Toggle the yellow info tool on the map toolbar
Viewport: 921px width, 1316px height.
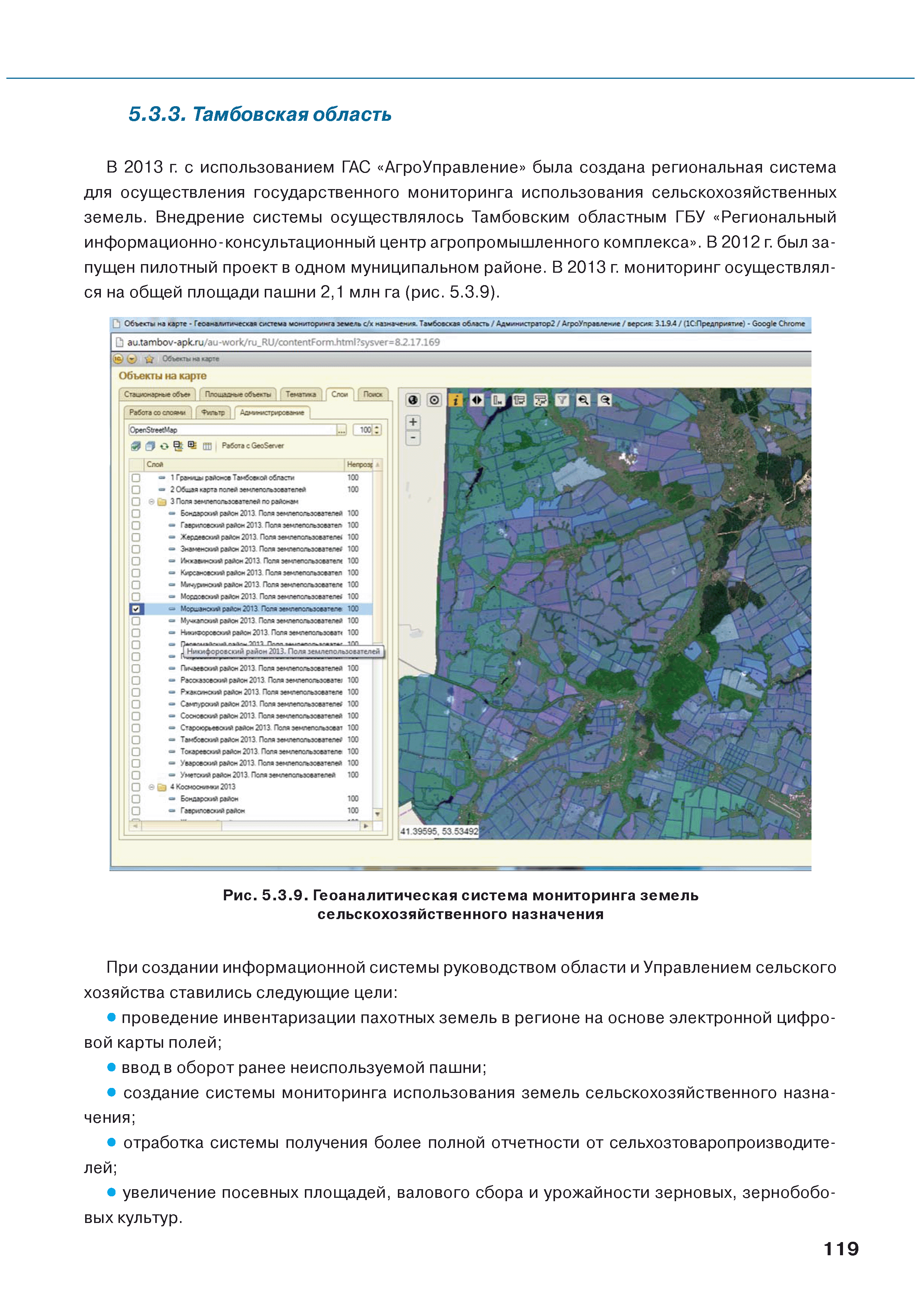(x=456, y=400)
